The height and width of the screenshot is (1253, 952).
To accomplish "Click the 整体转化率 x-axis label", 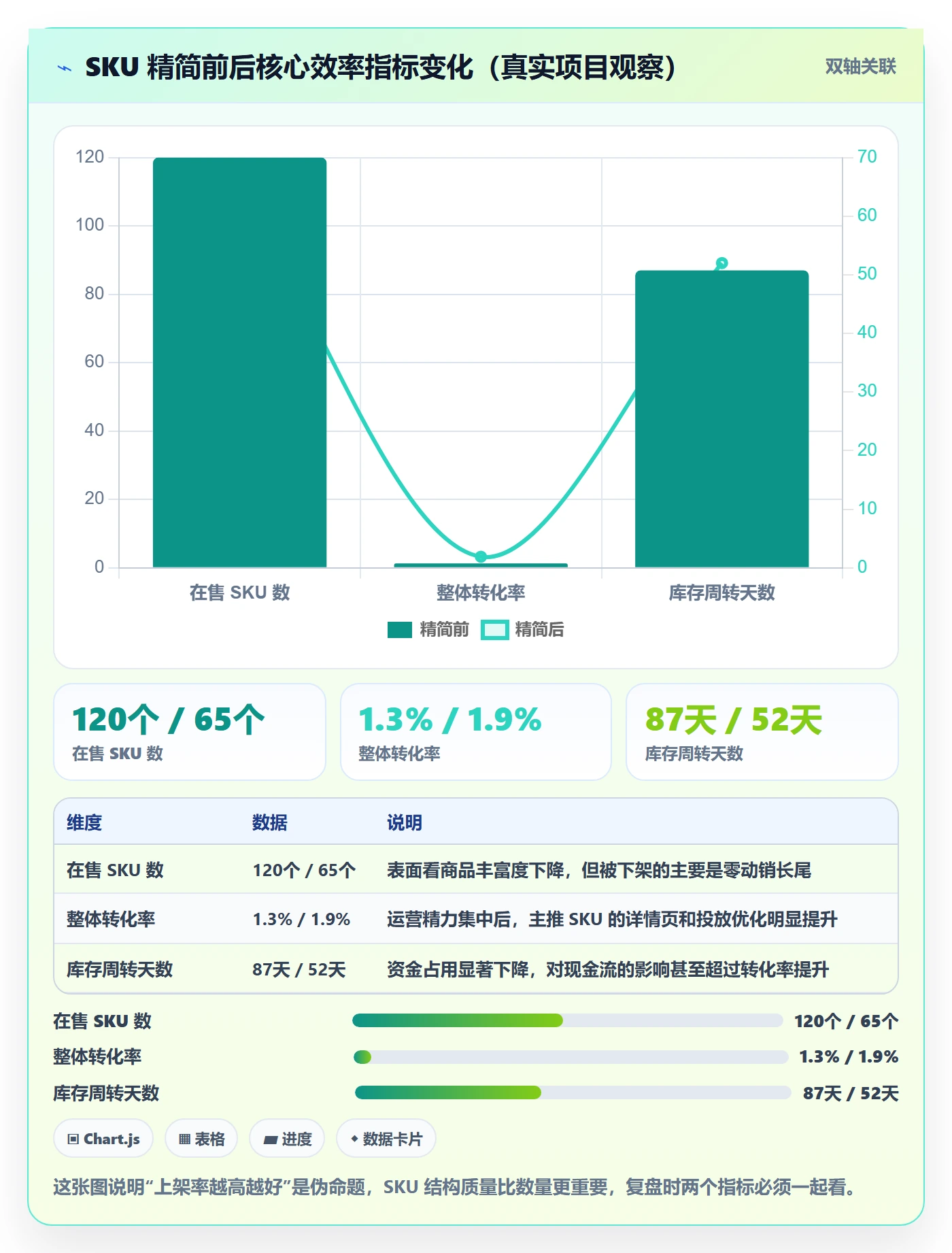I will tap(481, 592).
